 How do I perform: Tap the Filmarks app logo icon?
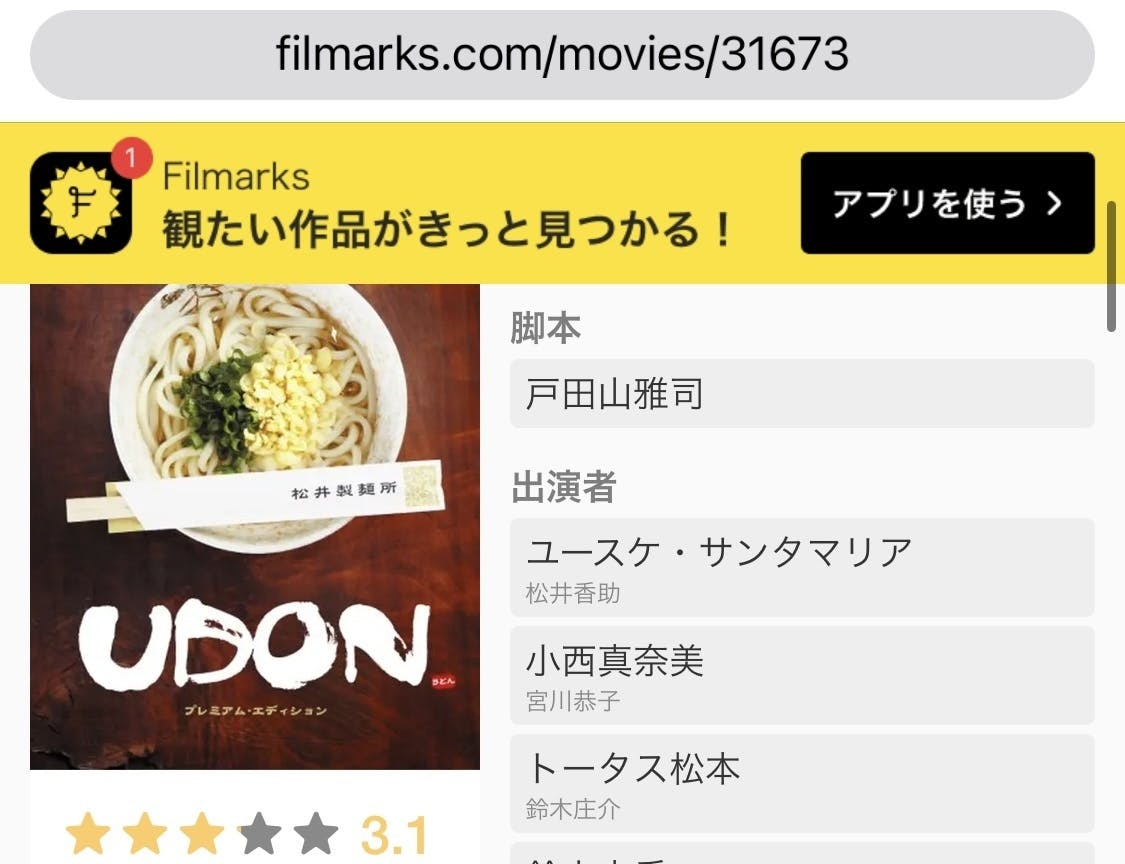81,203
